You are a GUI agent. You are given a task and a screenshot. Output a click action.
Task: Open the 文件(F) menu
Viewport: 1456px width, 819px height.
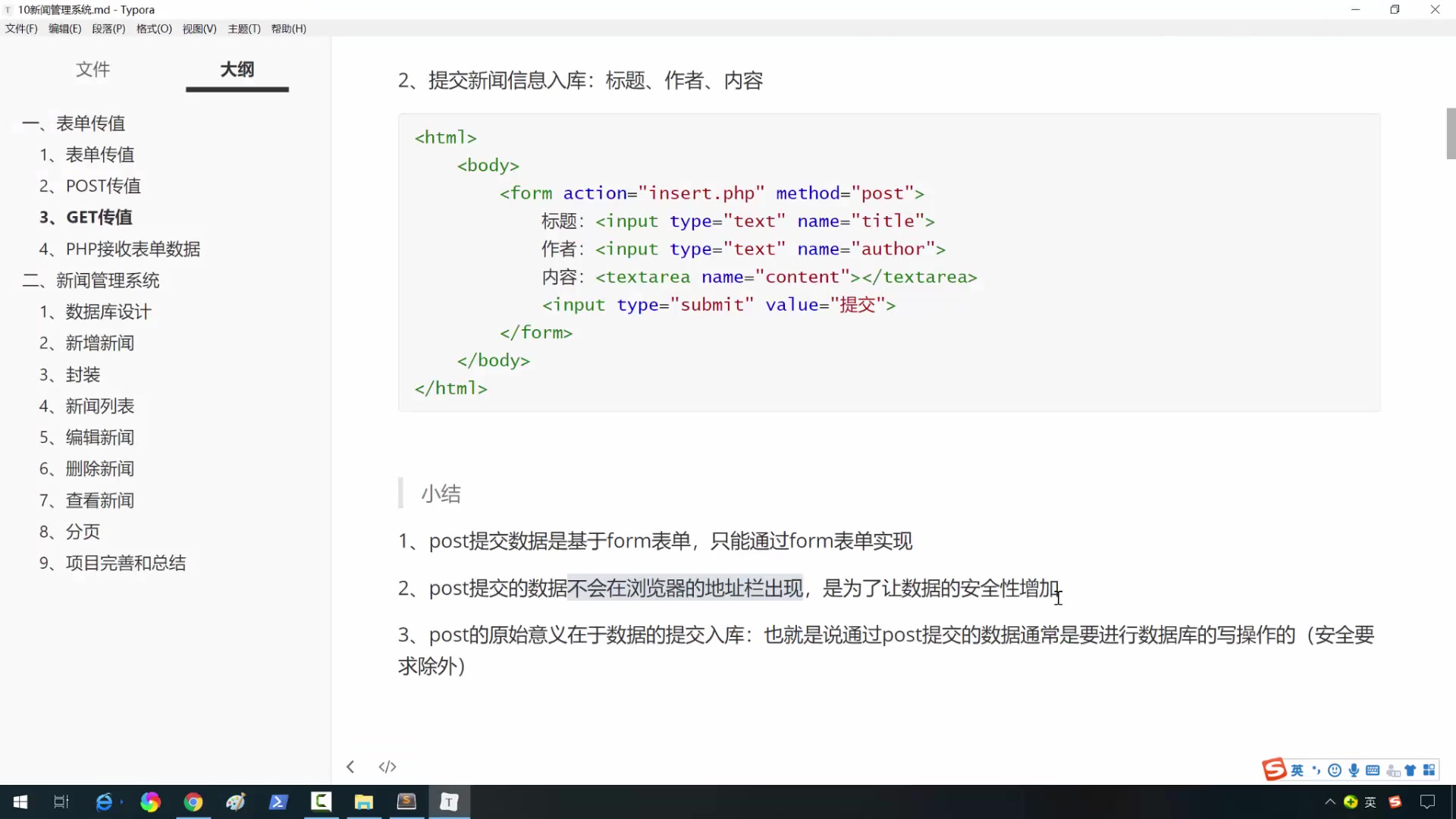[x=20, y=28]
